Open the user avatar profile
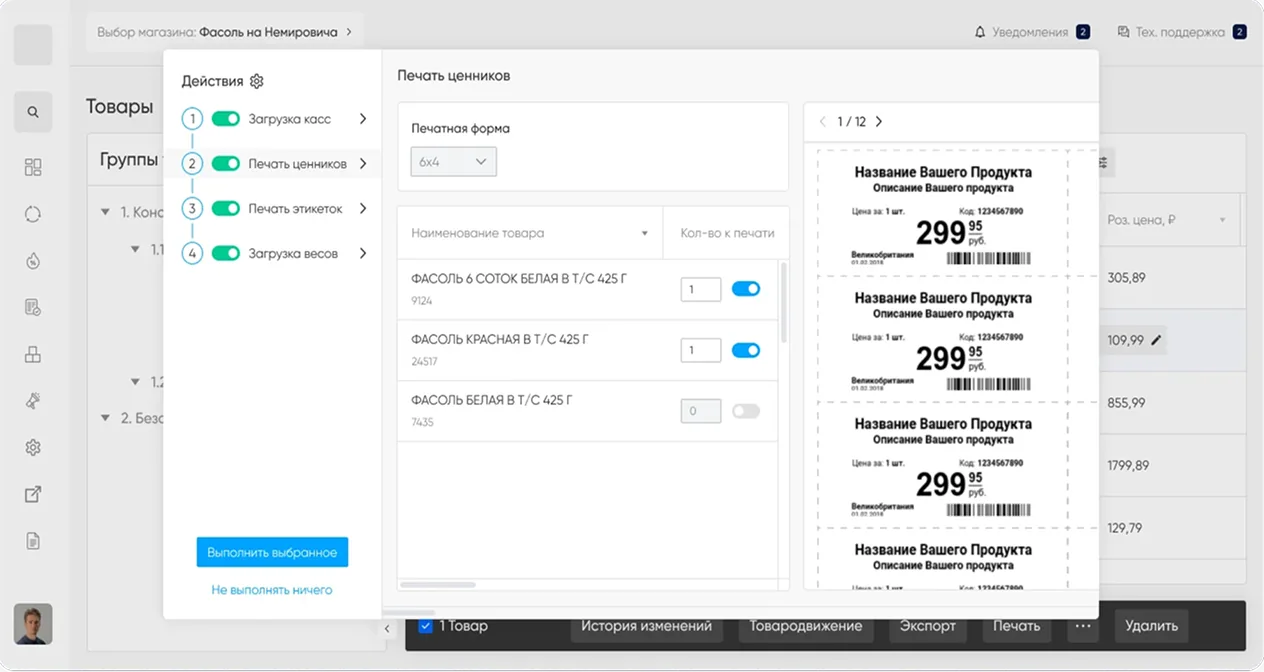Image resolution: width=1264 pixels, height=672 pixels. point(33,624)
